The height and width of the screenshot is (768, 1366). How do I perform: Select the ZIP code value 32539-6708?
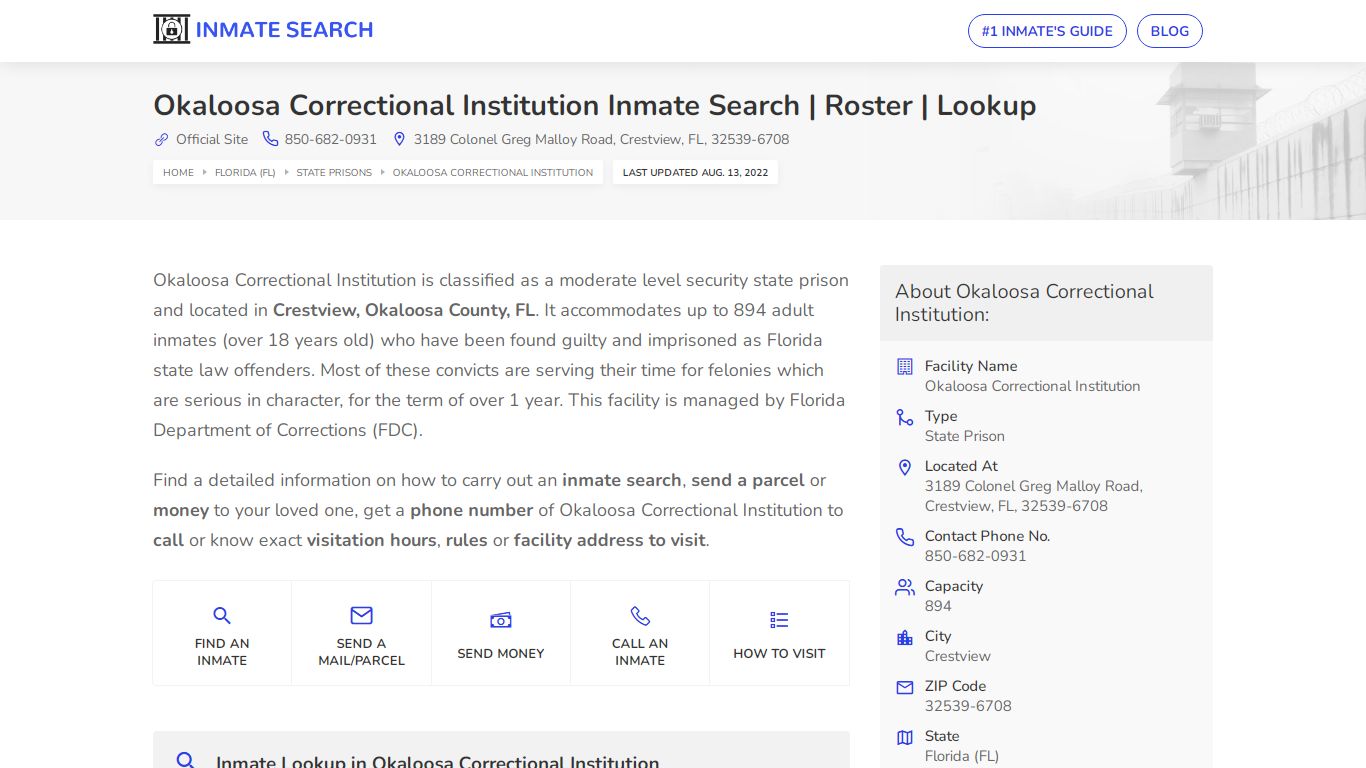coord(968,706)
